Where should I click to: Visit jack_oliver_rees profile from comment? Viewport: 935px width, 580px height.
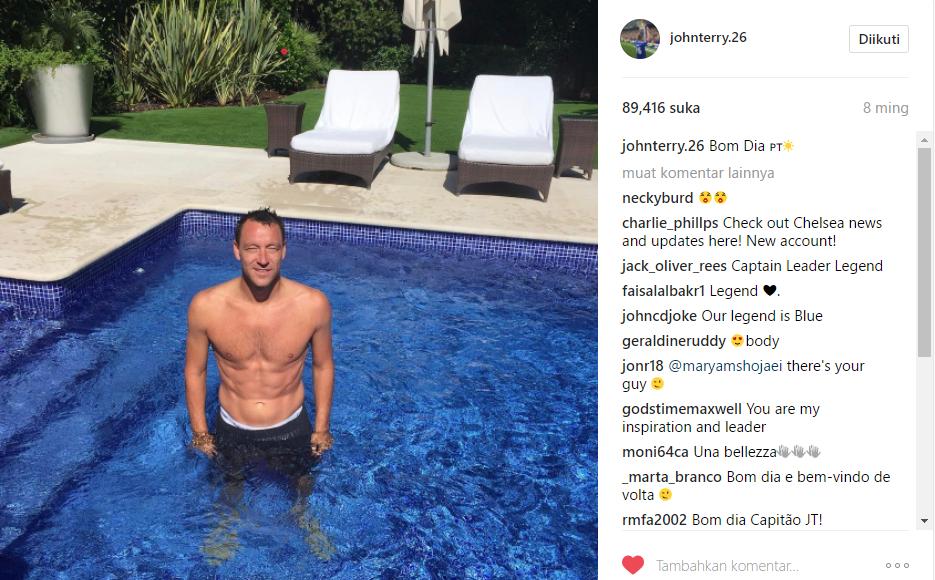coord(674,266)
